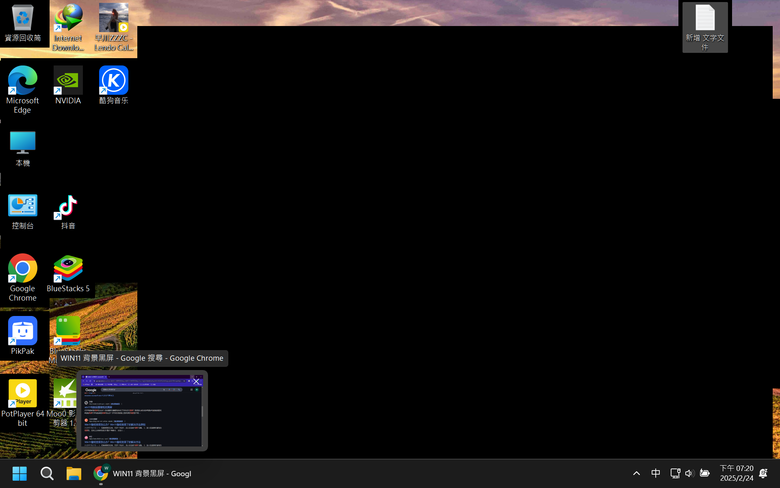Image resolution: width=780 pixels, height=488 pixels.
Task: Open volume control tray icon
Action: (x=689, y=473)
